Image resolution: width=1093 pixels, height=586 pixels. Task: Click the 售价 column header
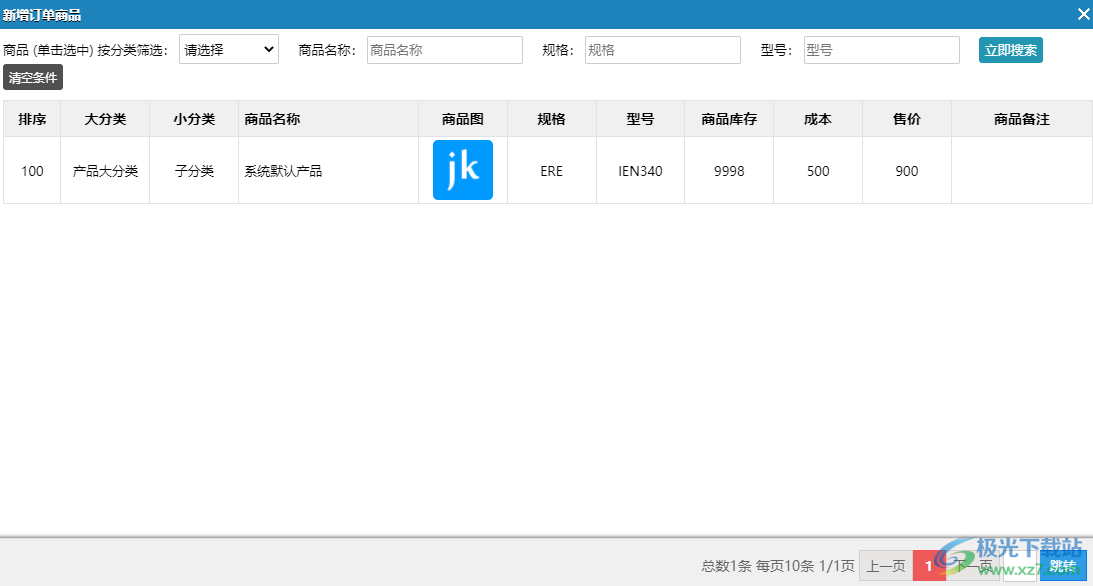click(x=907, y=119)
